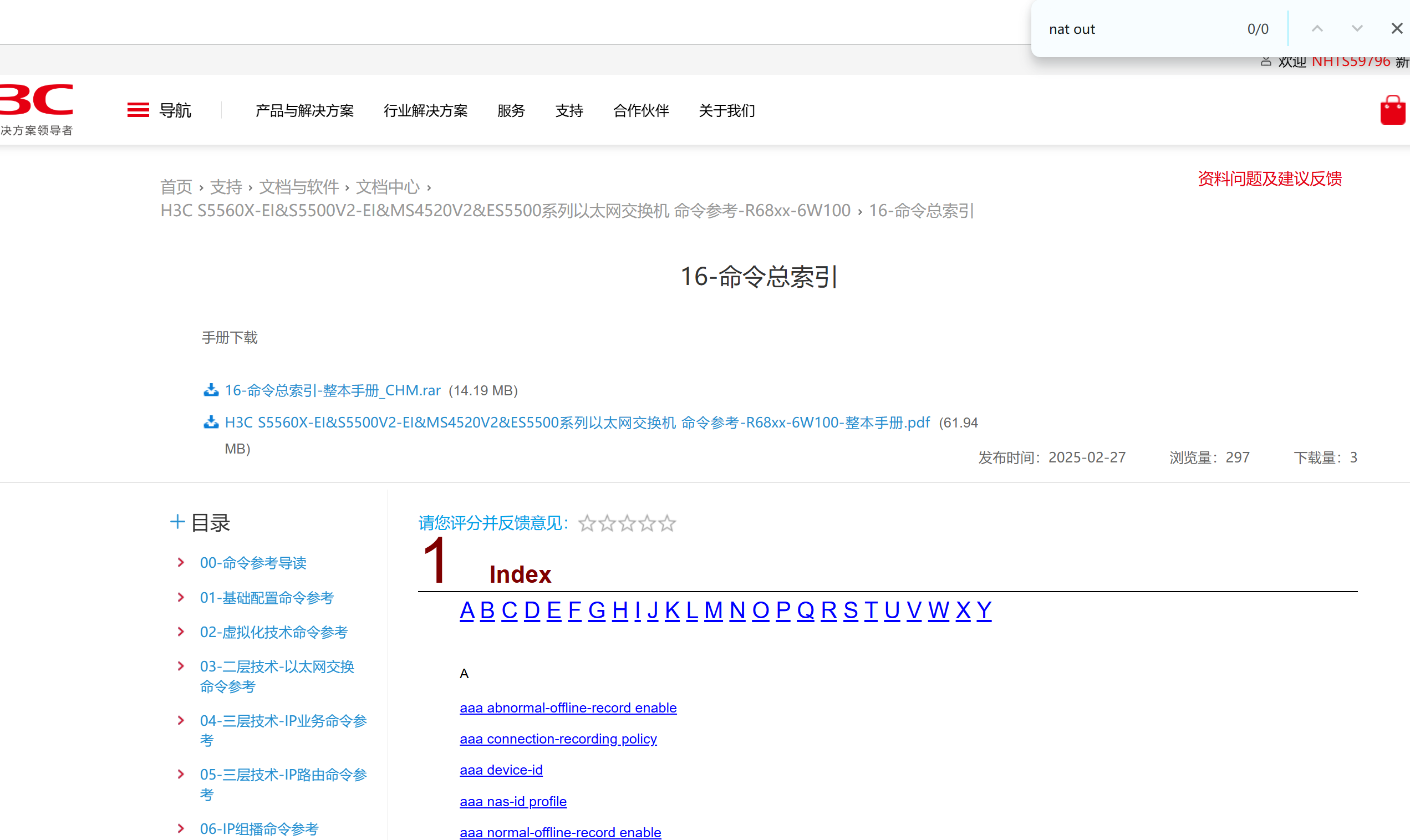
Task: Go to next find result arrow
Action: pos(1357,29)
